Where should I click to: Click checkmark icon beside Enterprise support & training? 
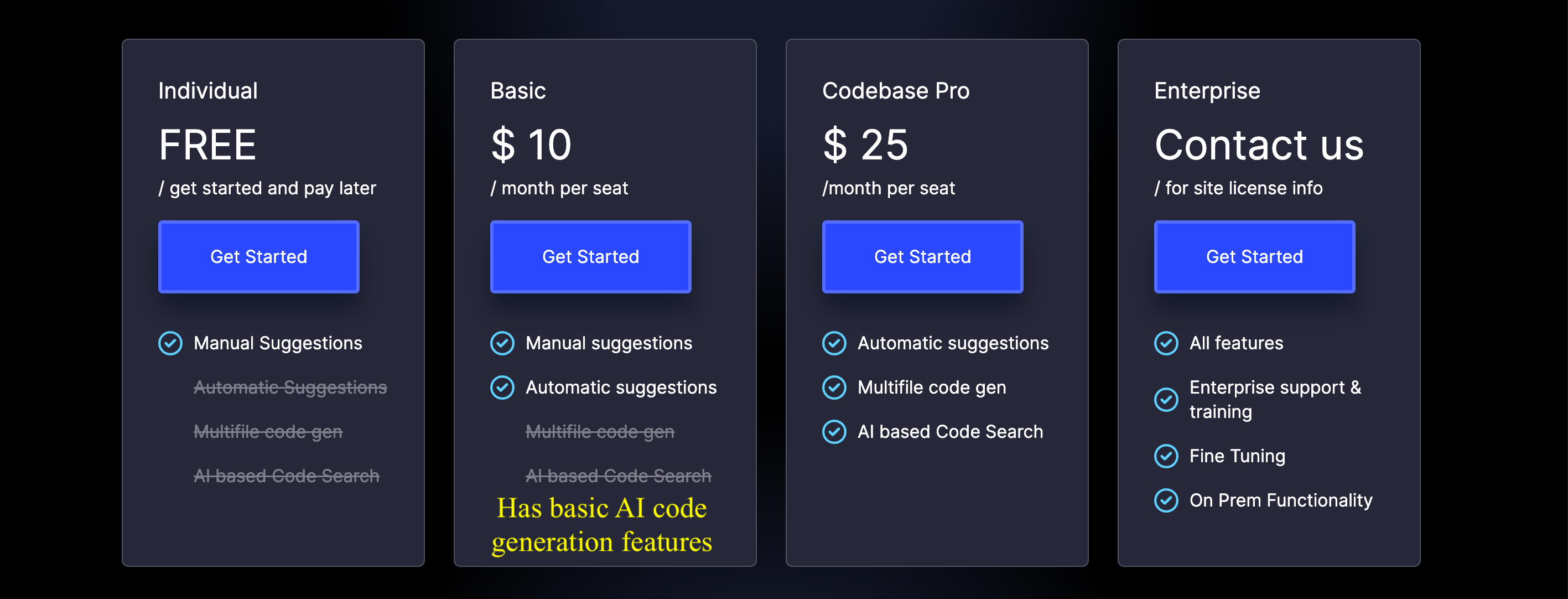pos(1166,400)
